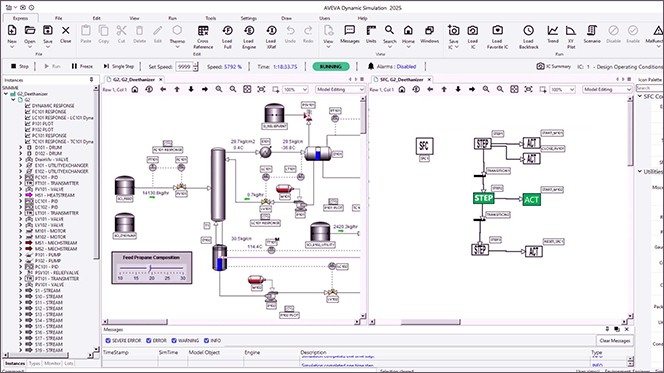Expand the P101 - PUMP tree node
The height and width of the screenshot is (373, 664).
[x=21, y=255]
